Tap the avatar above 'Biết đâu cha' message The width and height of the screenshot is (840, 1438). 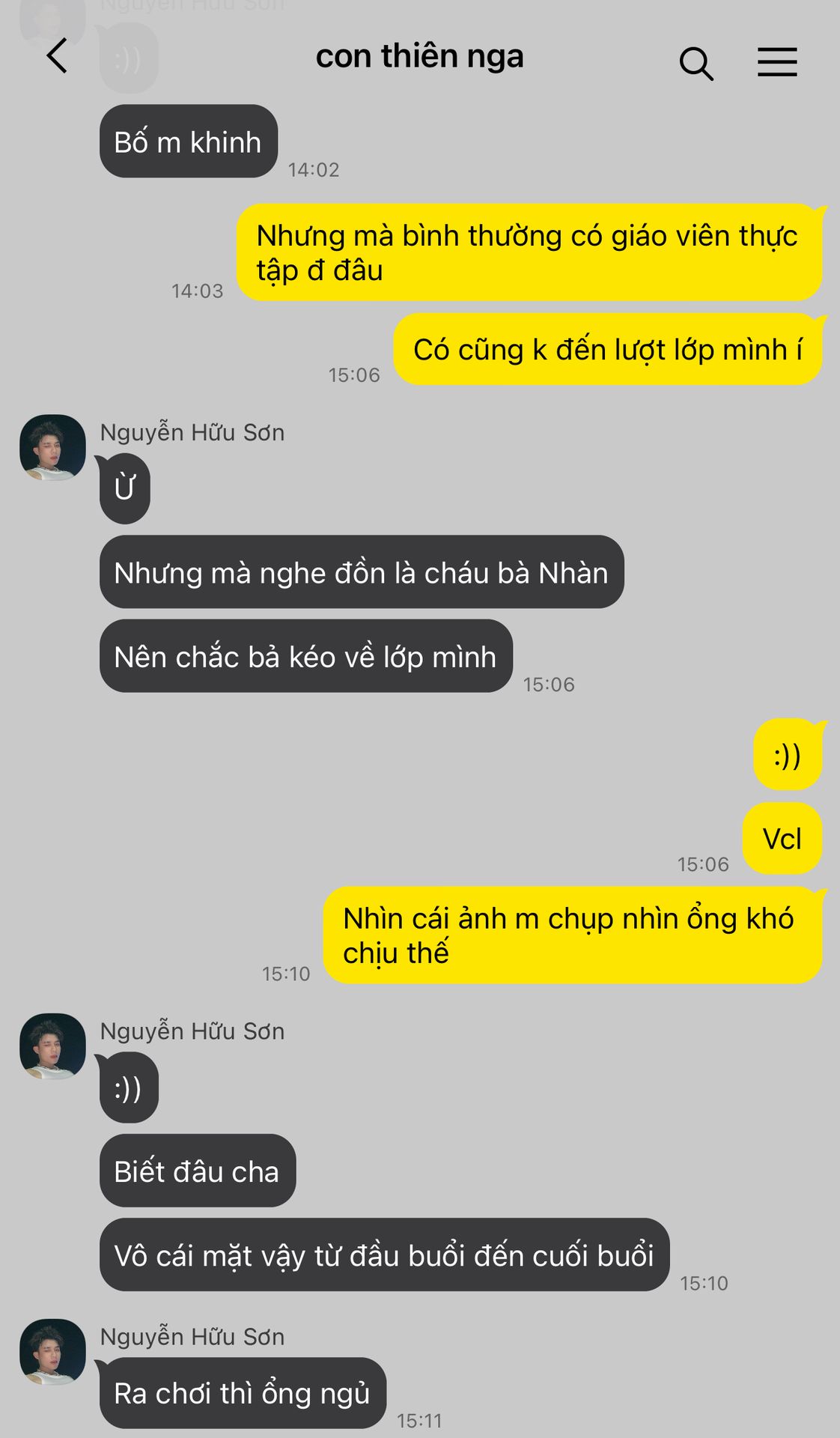(x=52, y=1046)
